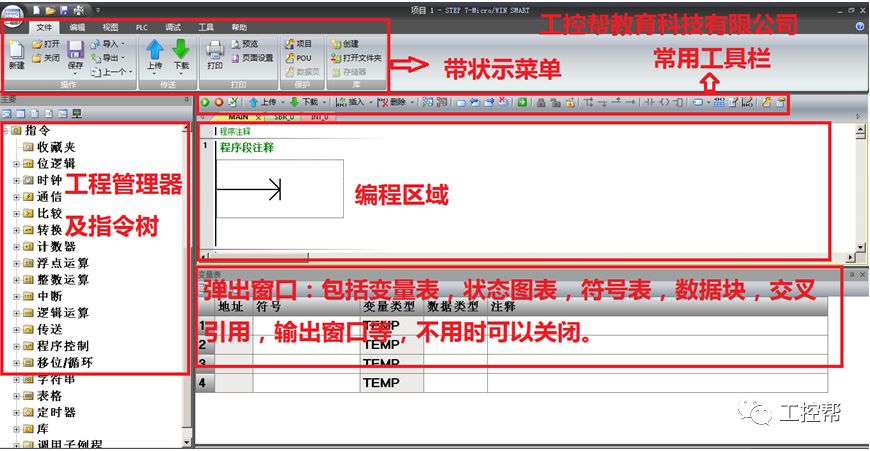Expand the 位逻辑 tree node
The image size is (870, 451).
tap(16, 164)
